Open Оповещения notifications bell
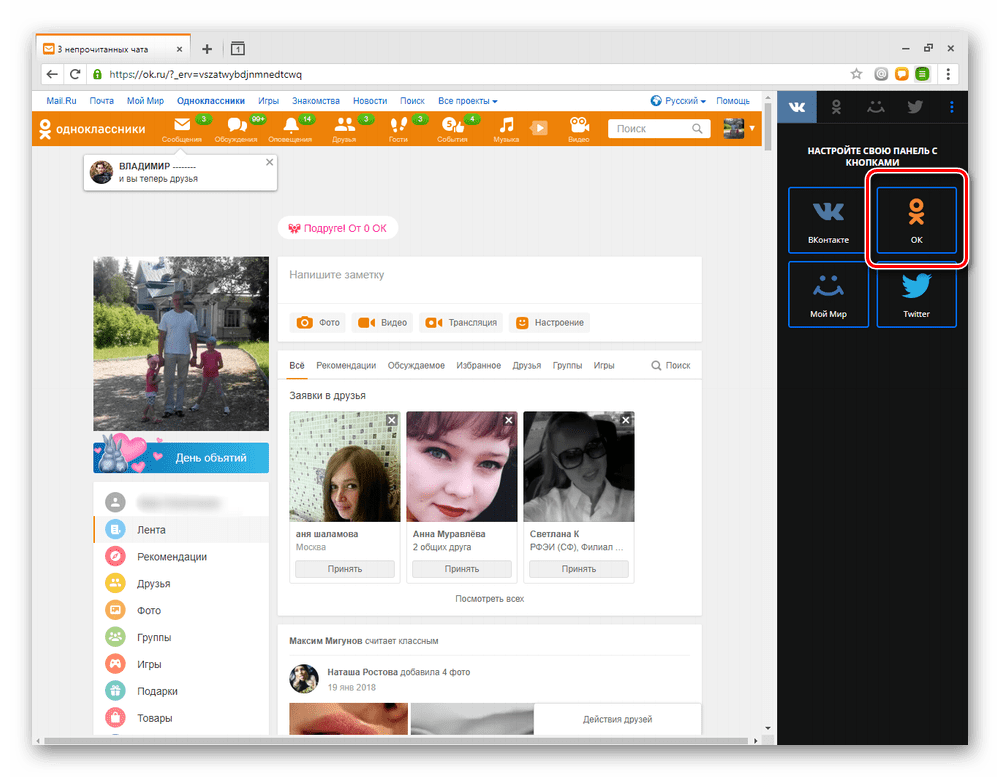This screenshot has width=1000, height=777. 291,127
